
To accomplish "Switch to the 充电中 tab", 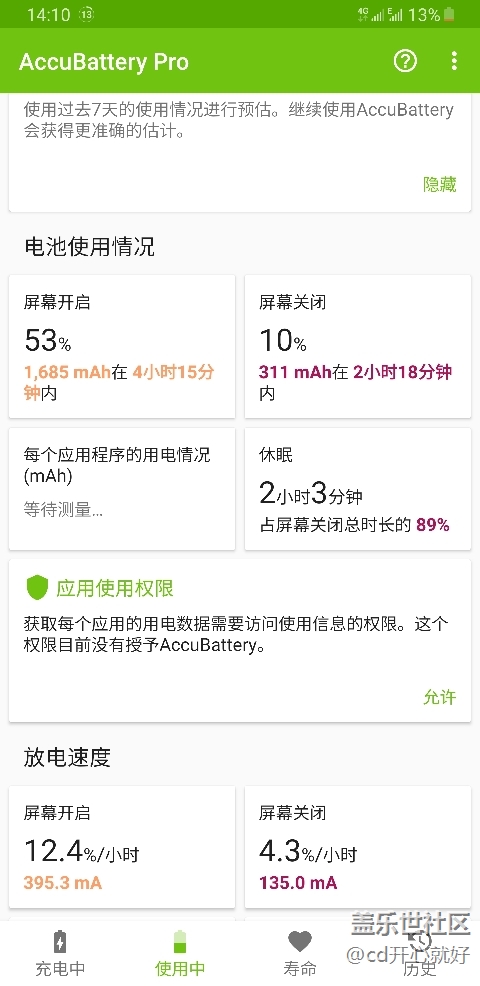I will pos(60,951).
